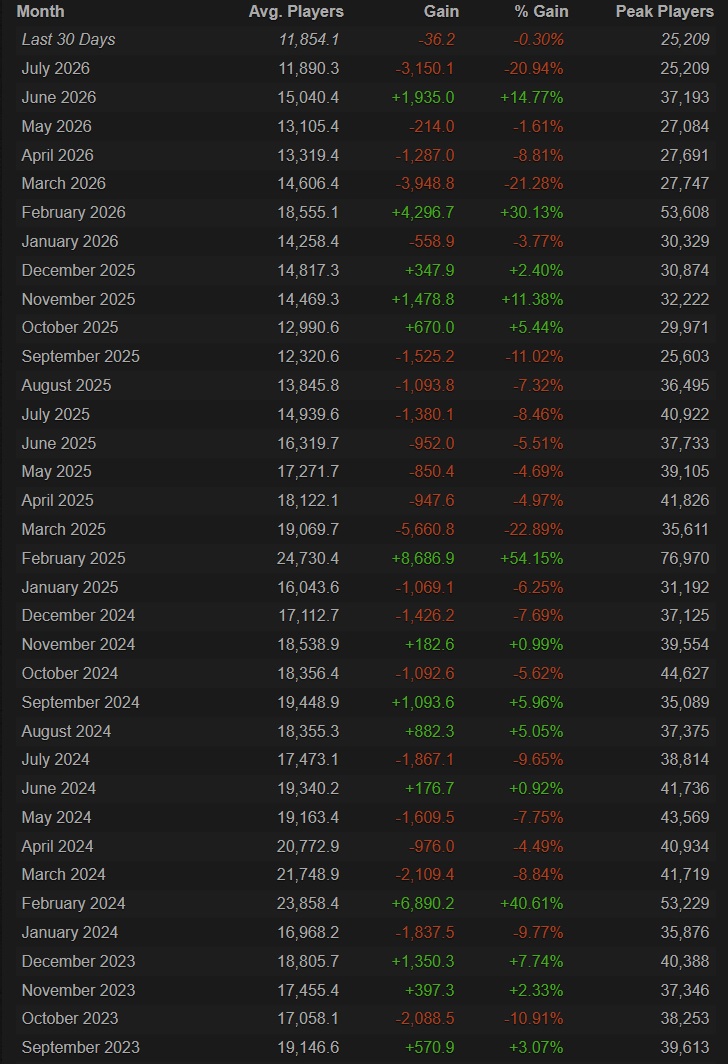Click the Peak Players column header
This screenshot has height=1064, width=728.
click(664, 12)
